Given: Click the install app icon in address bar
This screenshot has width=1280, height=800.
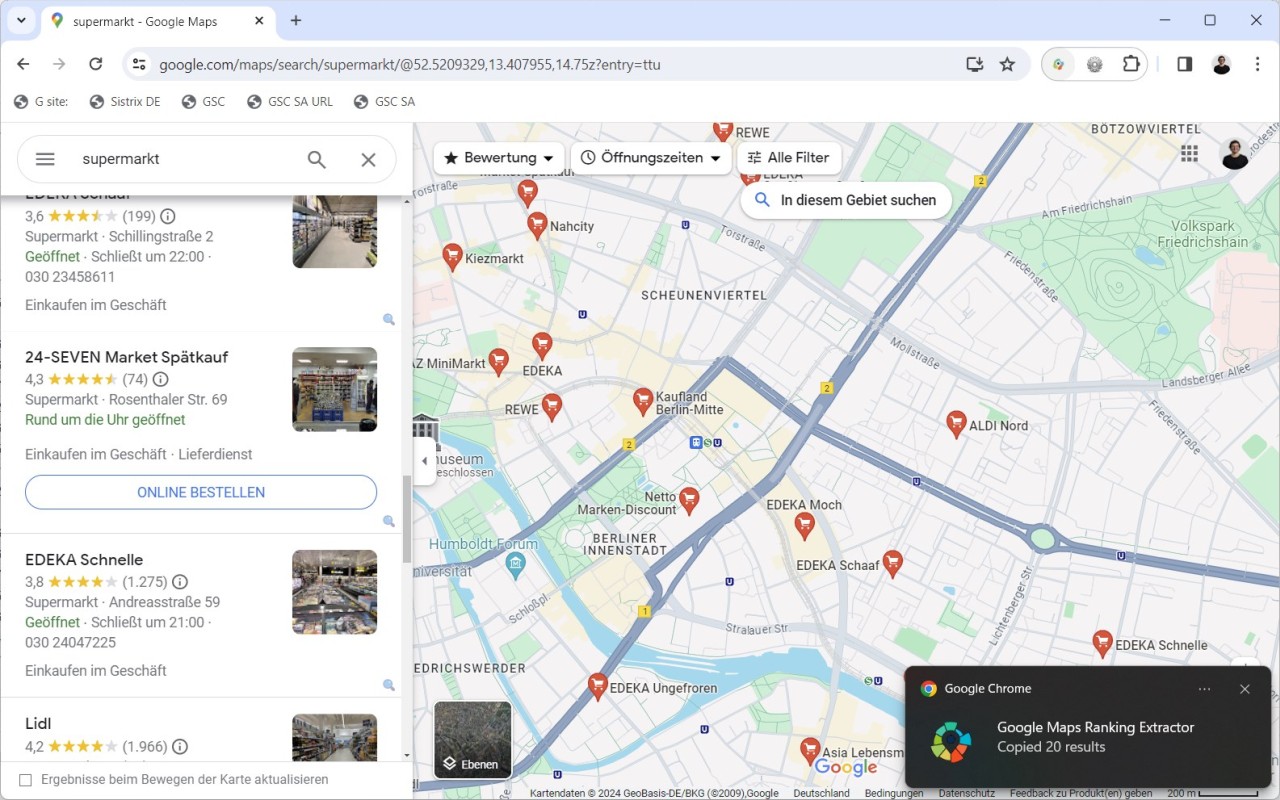Looking at the screenshot, I should (x=974, y=64).
